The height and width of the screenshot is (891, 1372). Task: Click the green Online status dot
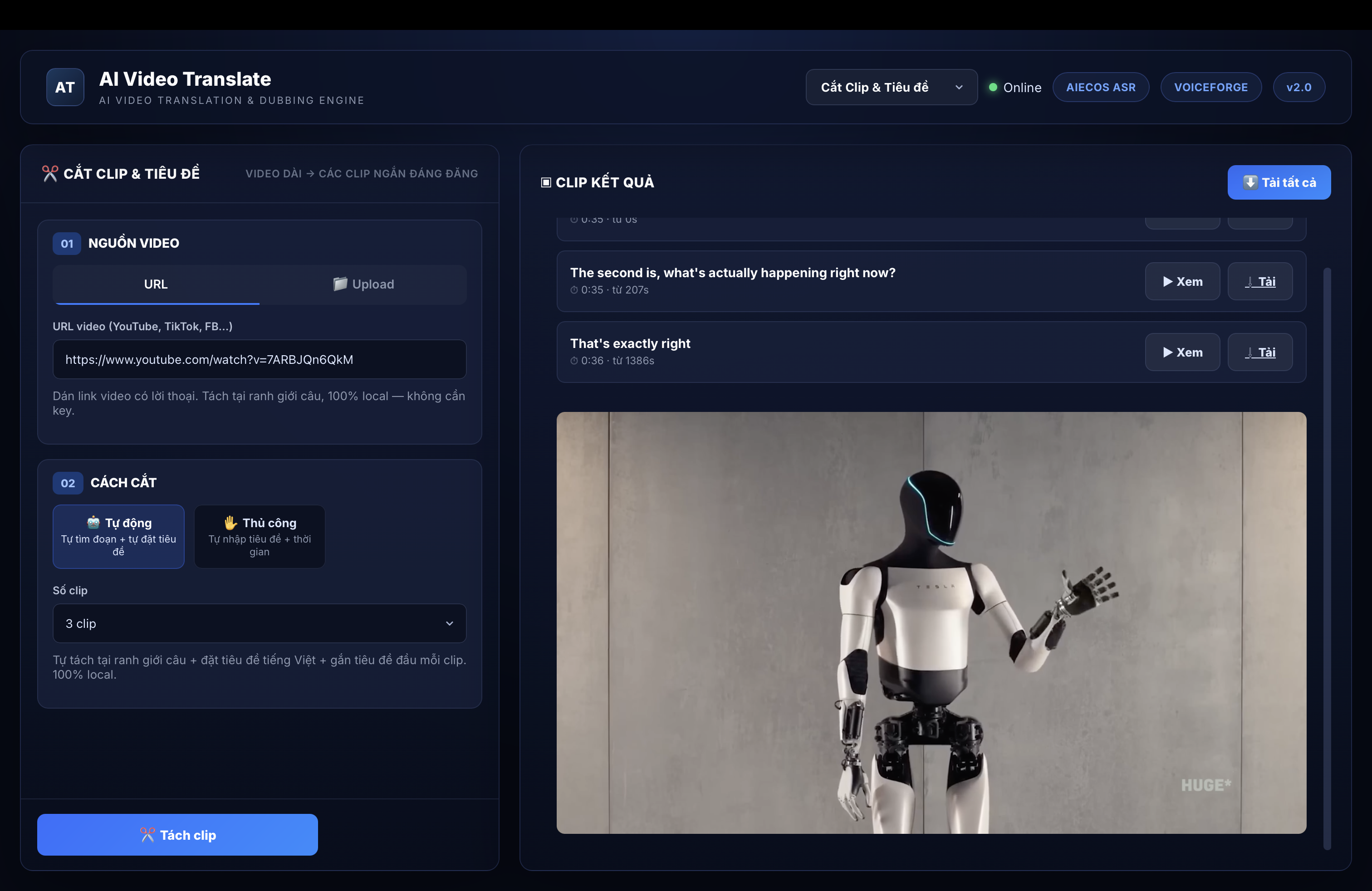click(993, 87)
